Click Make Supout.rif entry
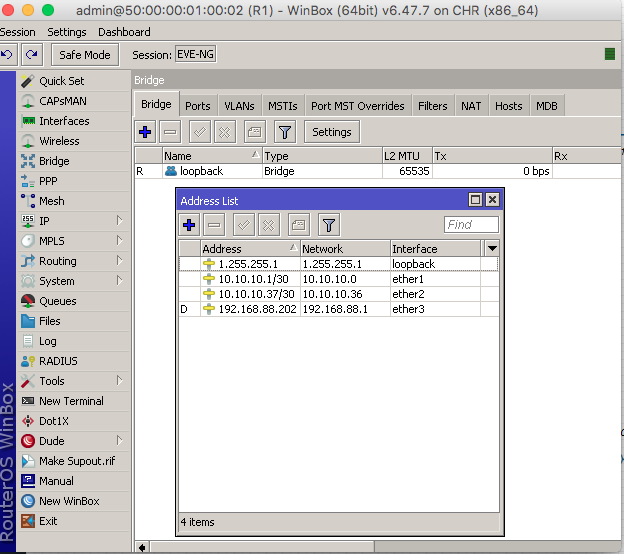Screen dimensions: 624x554 pos(74,461)
